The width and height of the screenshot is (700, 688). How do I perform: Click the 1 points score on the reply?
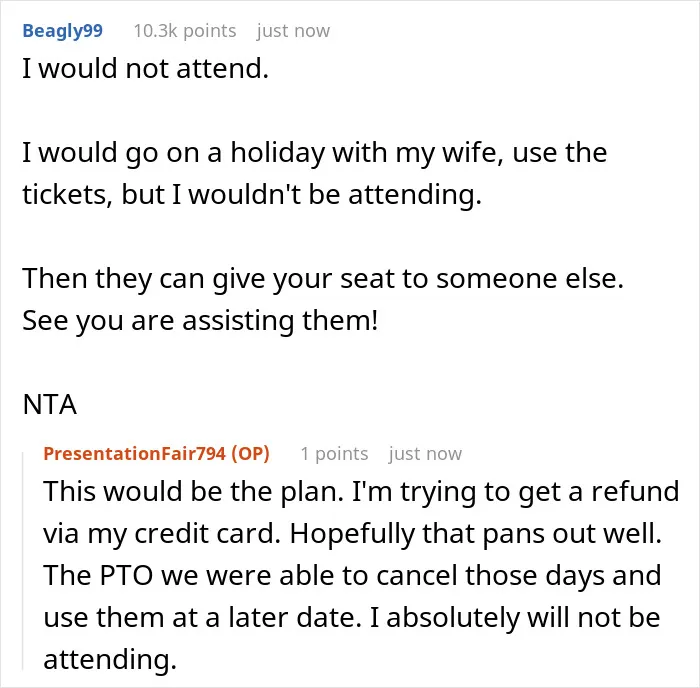coord(334,454)
